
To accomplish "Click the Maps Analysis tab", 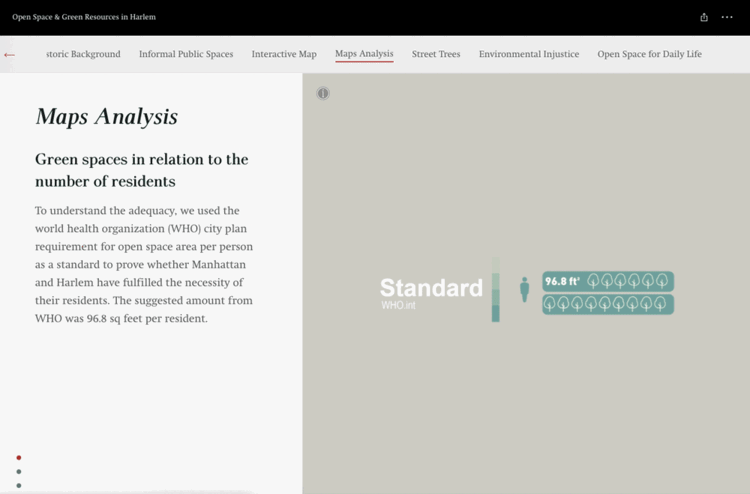I will coord(364,54).
